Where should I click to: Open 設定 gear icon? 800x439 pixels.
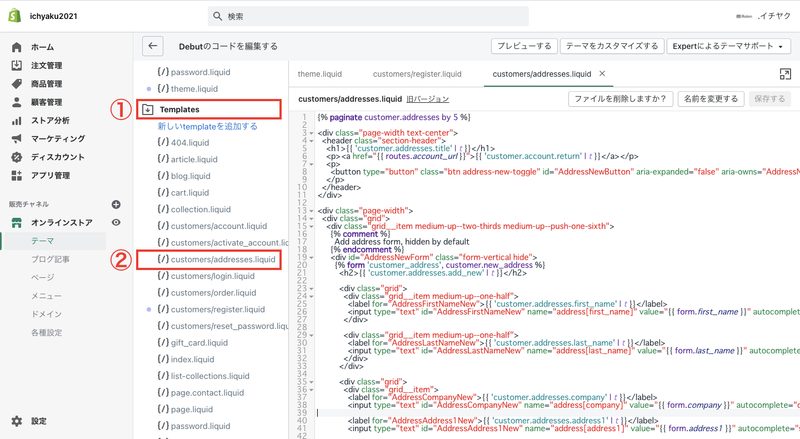point(17,421)
